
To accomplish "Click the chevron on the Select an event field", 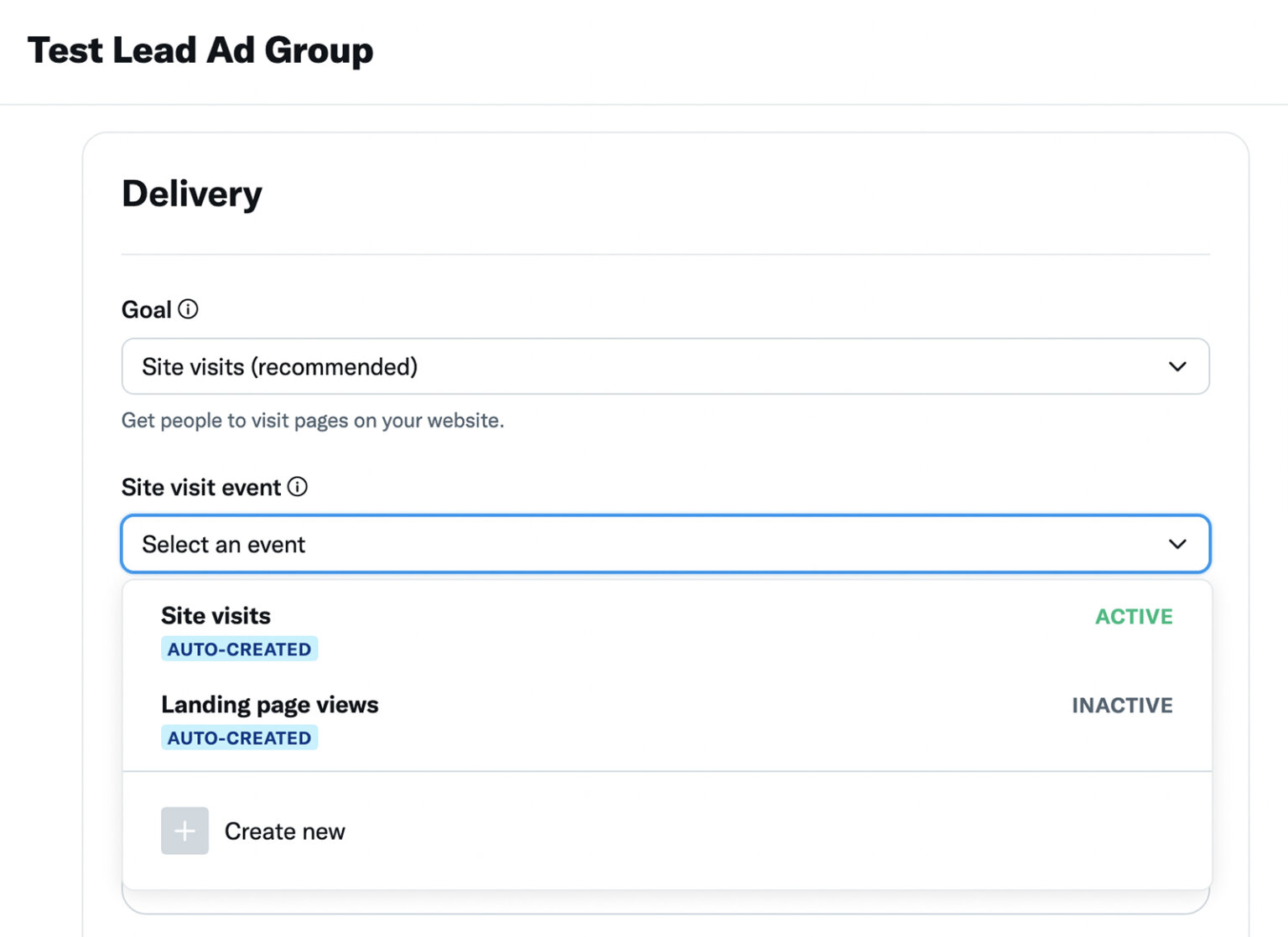I will point(1177,543).
